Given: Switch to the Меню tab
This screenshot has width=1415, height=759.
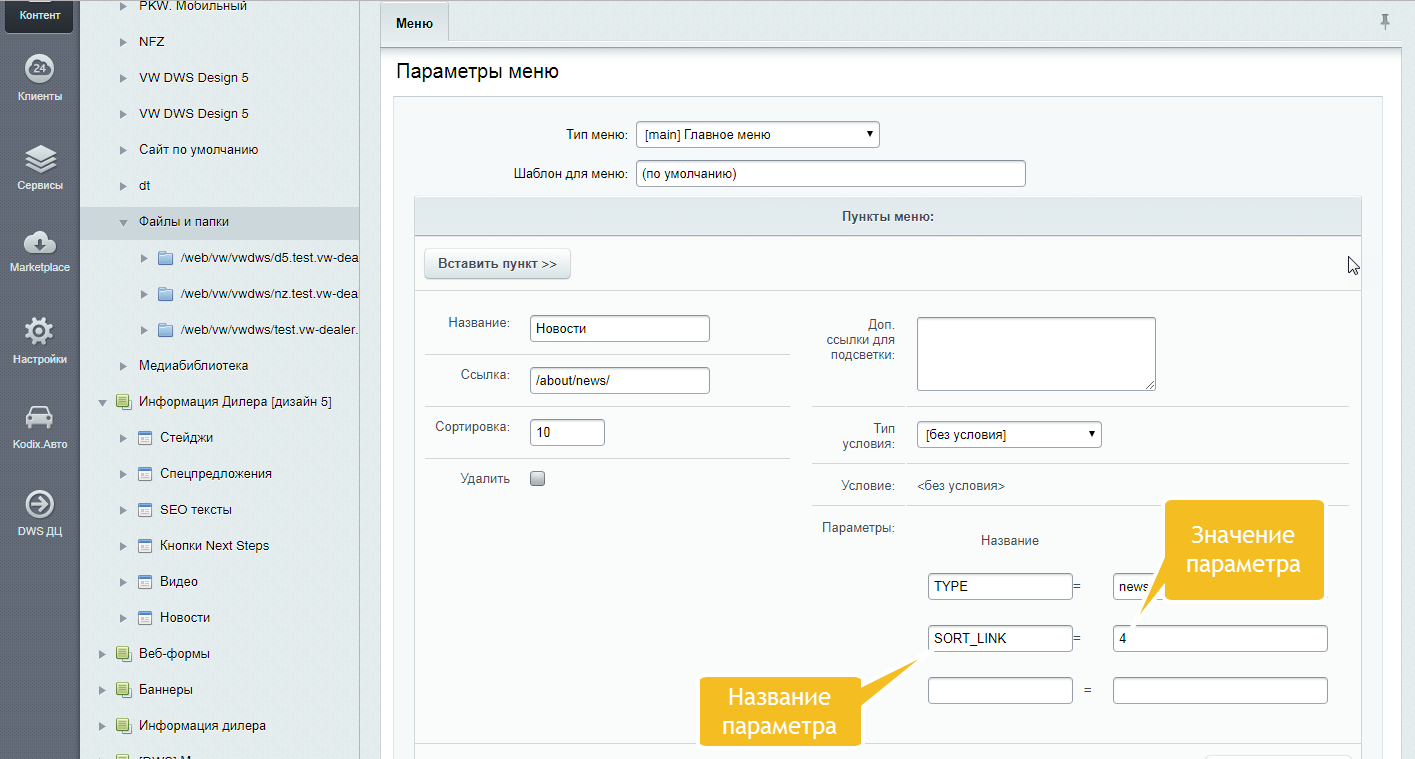Looking at the screenshot, I should click(414, 23).
